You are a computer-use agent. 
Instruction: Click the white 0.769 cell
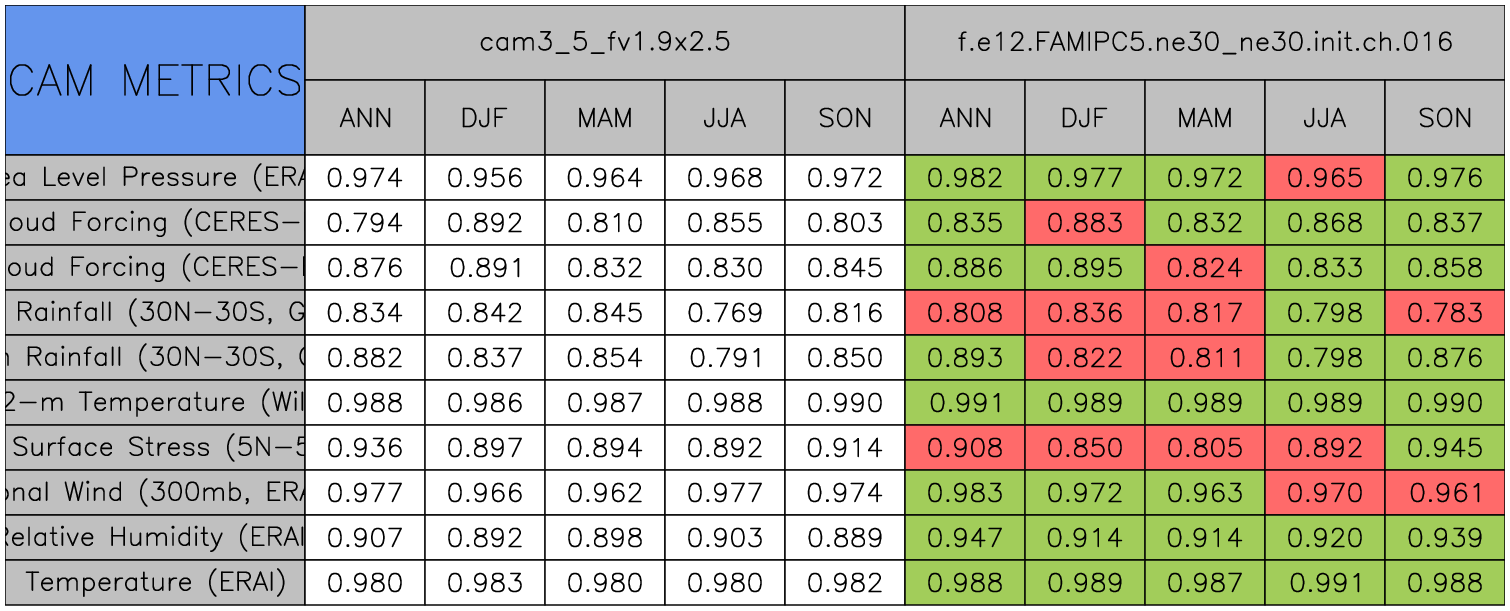coord(725,313)
